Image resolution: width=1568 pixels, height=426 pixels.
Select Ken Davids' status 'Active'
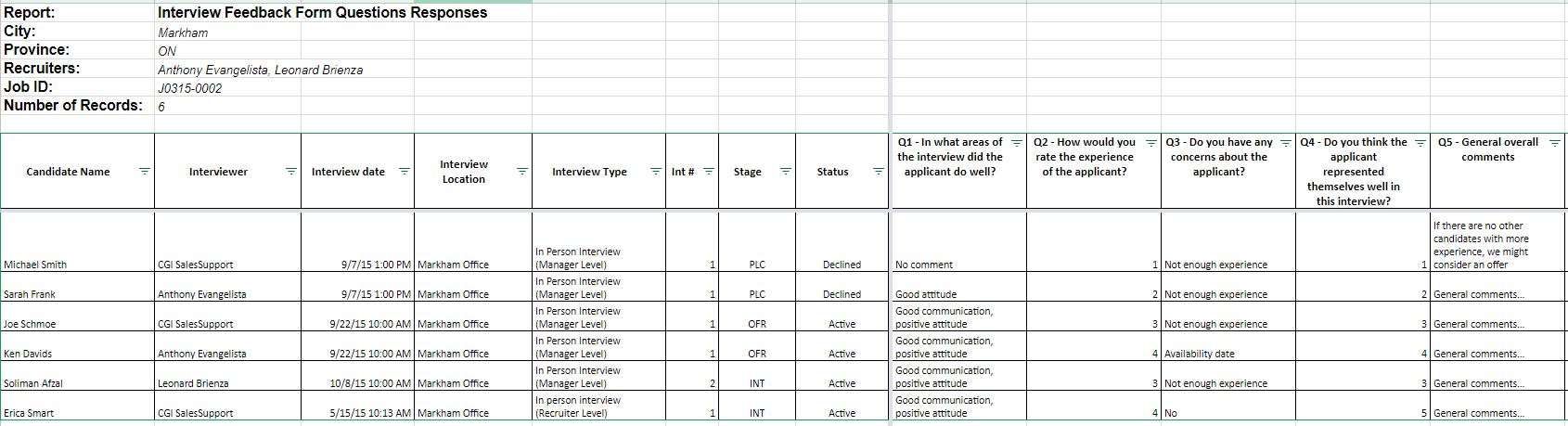(842, 346)
